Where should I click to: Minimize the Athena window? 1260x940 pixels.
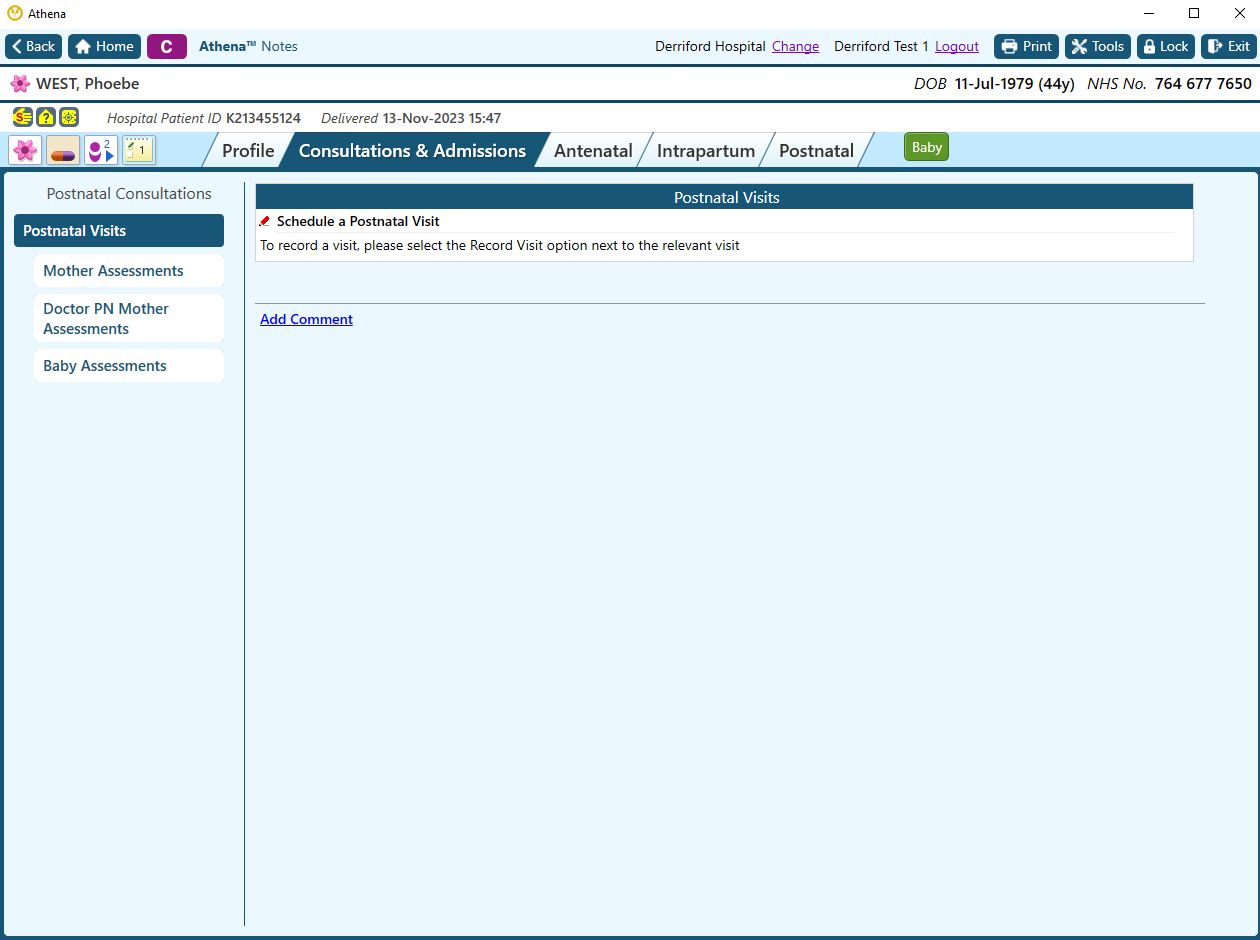click(x=1148, y=13)
